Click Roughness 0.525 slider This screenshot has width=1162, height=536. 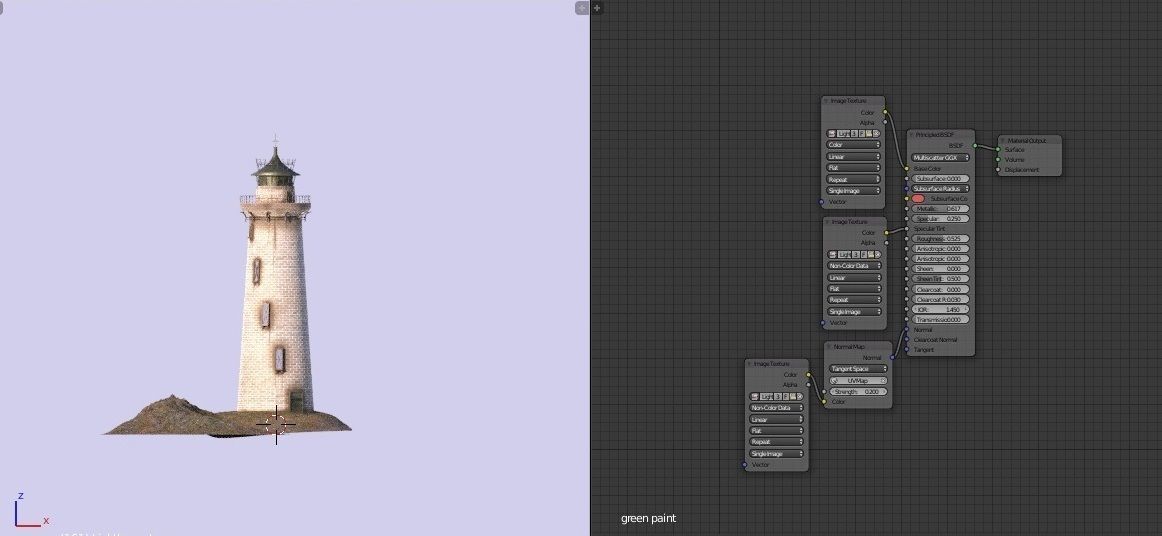pyautogui.click(x=940, y=239)
